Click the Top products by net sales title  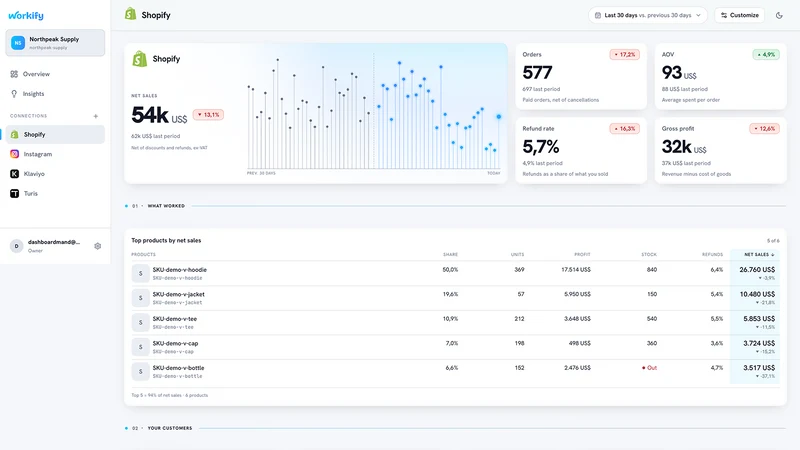(166, 241)
